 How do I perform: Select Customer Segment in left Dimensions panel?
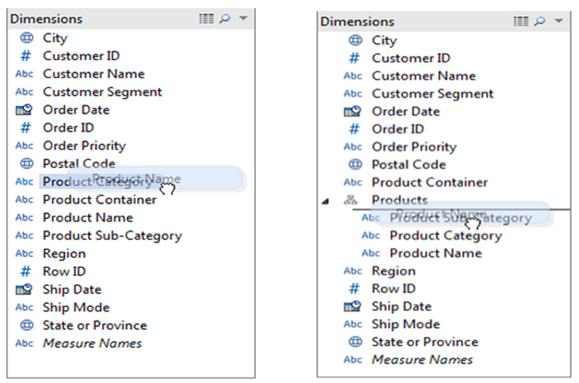coord(102,92)
